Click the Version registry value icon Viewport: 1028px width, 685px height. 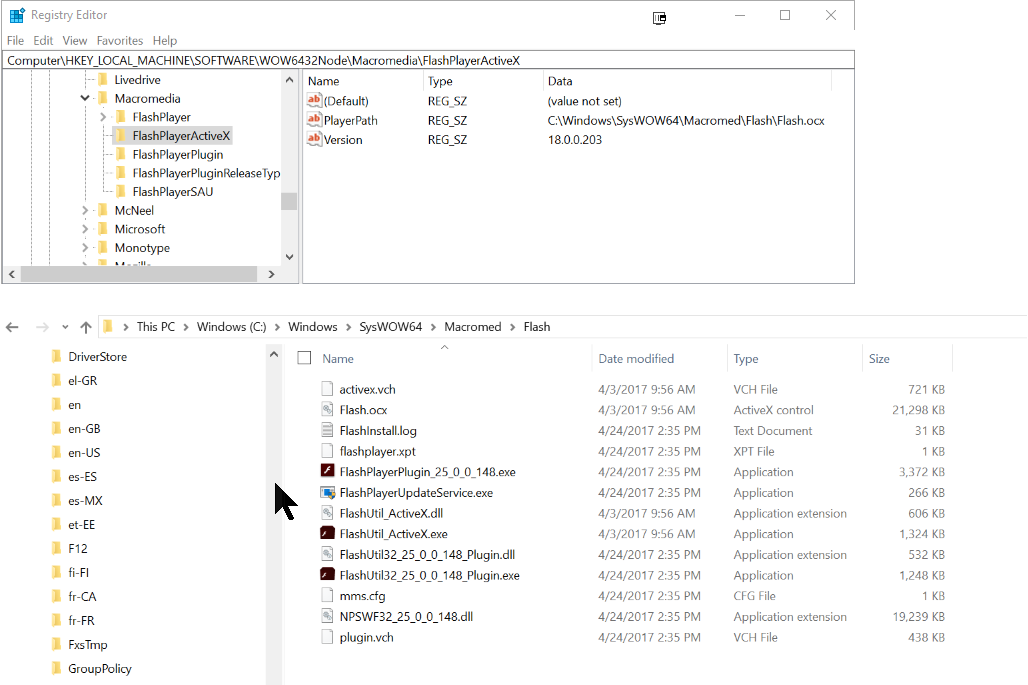point(315,140)
